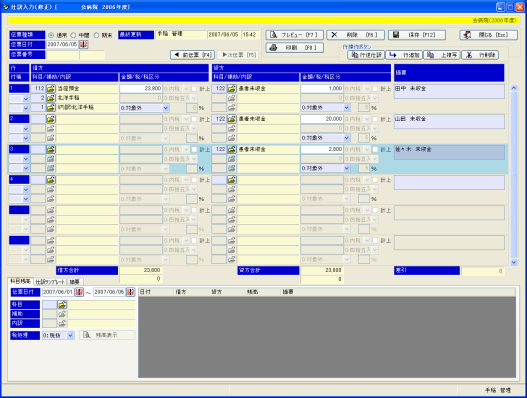This screenshot has width=527, height=398.
Task: Open first row-width dropdown under row number 4
Action: [x=26, y=190]
